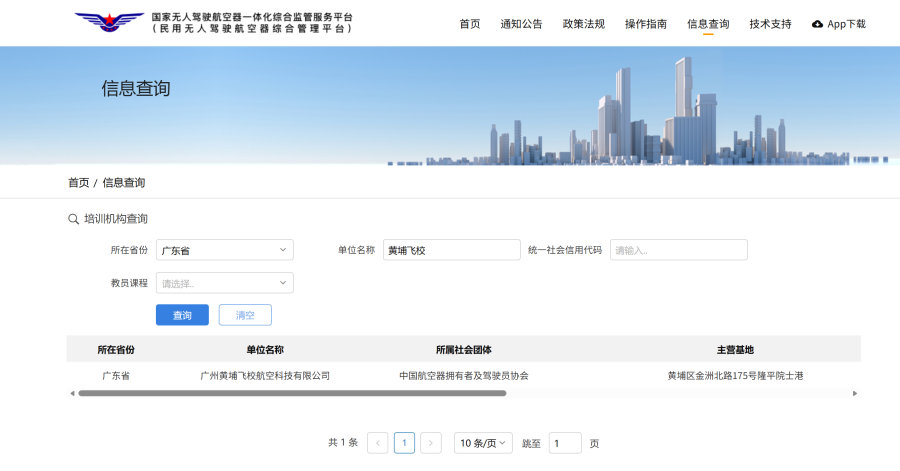This screenshot has width=900, height=471.
Task: Click the horizontal scrollbar thumb under the table
Action: click(x=292, y=394)
